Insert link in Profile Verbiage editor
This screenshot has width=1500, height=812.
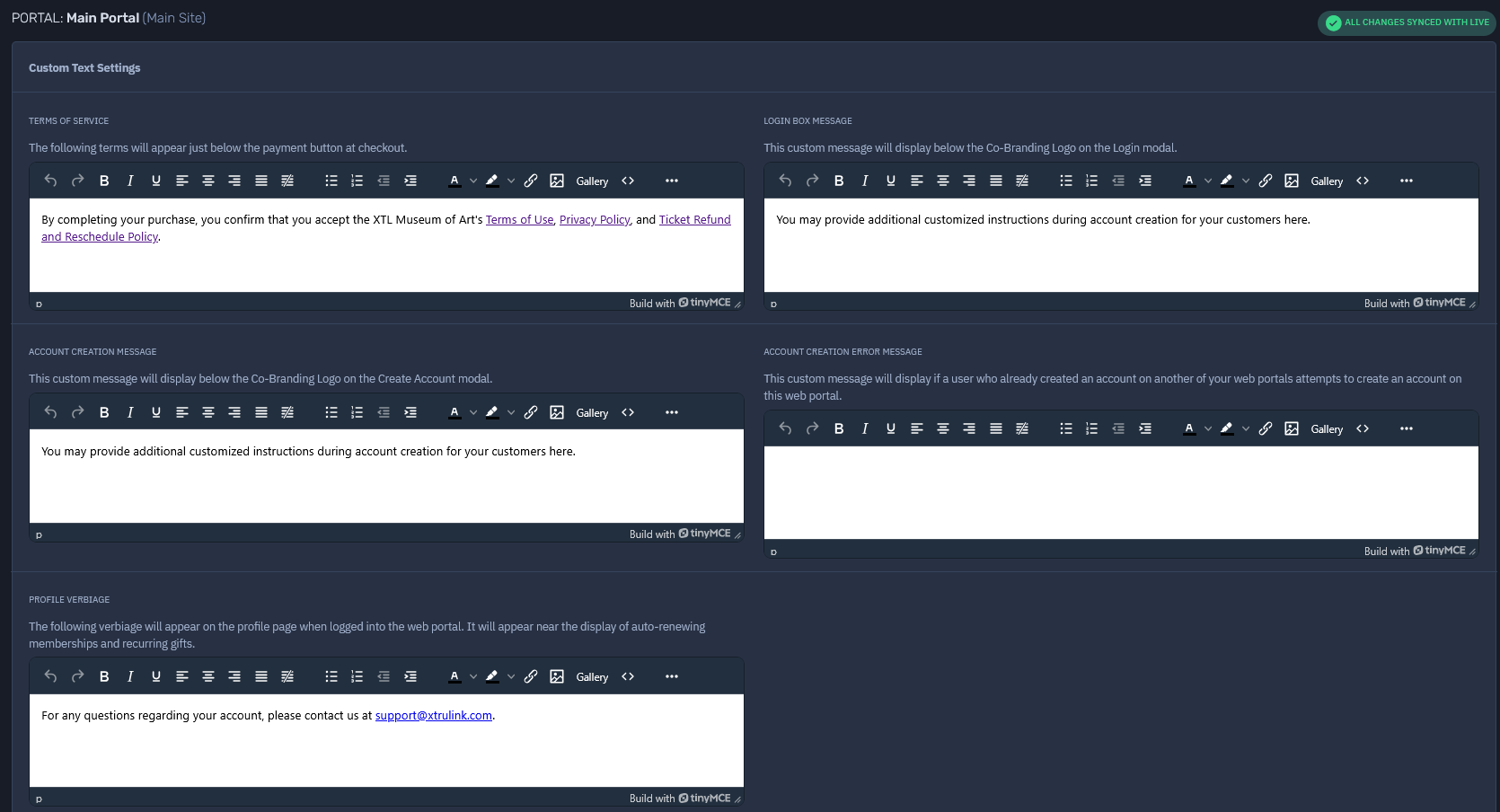coord(531,676)
